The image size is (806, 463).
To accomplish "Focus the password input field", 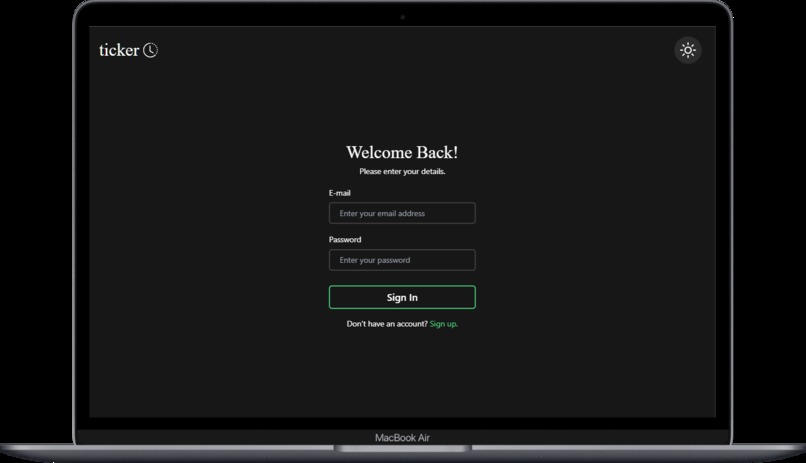I will click(x=402, y=260).
